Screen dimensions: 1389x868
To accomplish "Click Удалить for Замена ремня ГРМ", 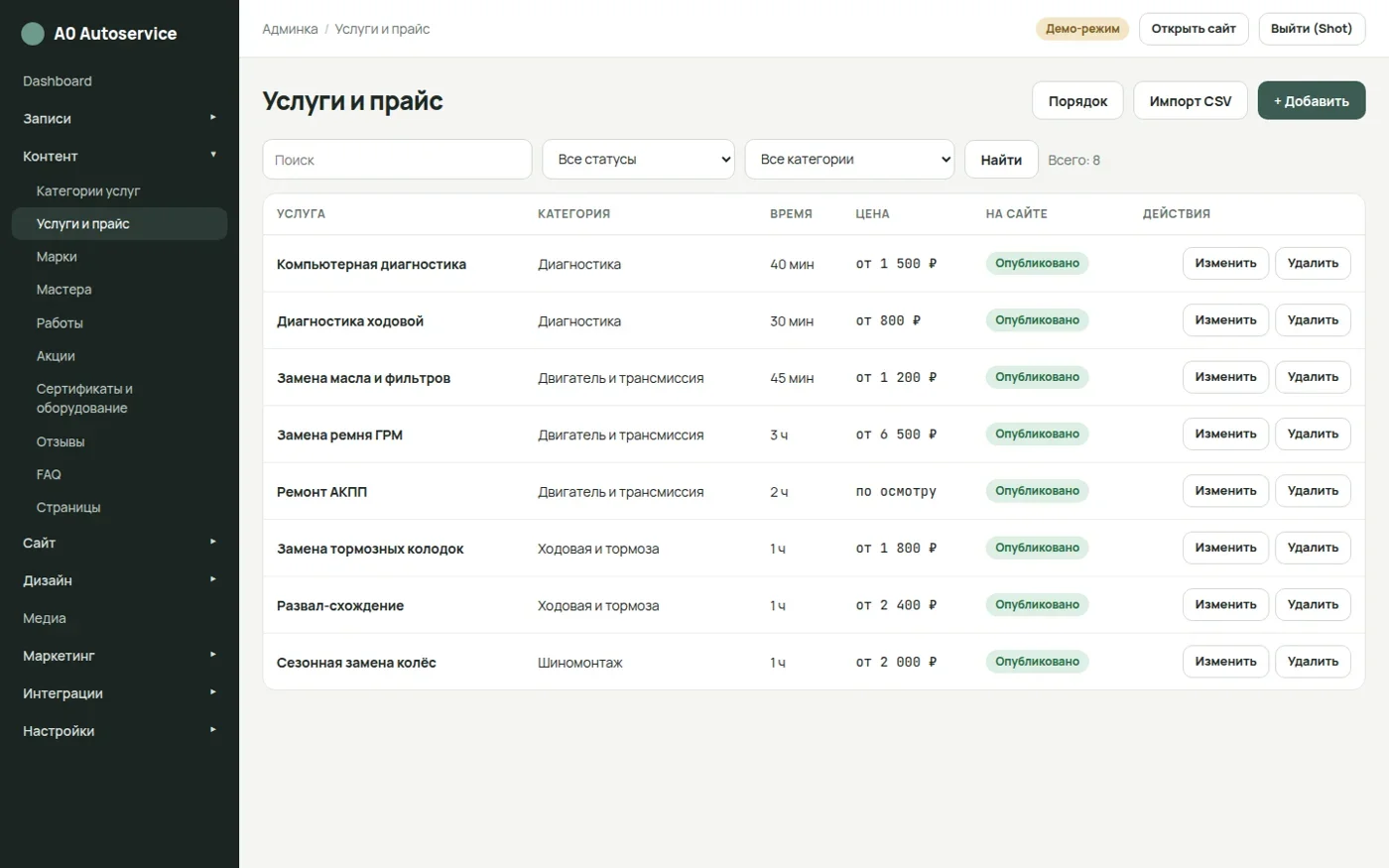I will [1313, 434].
